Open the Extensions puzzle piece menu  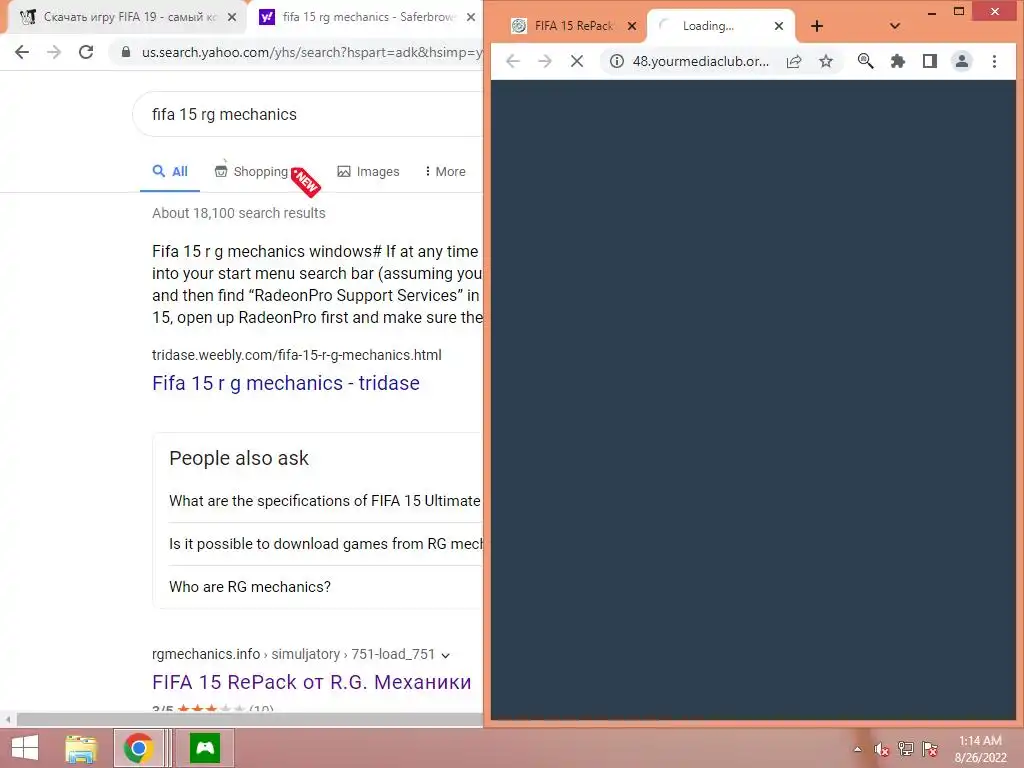tap(898, 61)
